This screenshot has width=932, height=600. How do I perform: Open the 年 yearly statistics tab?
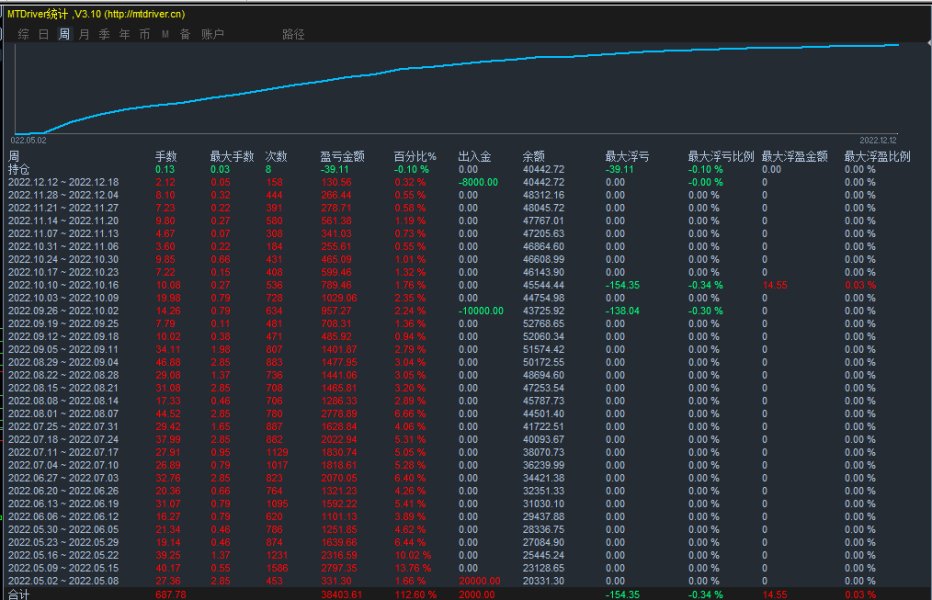[x=125, y=34]
